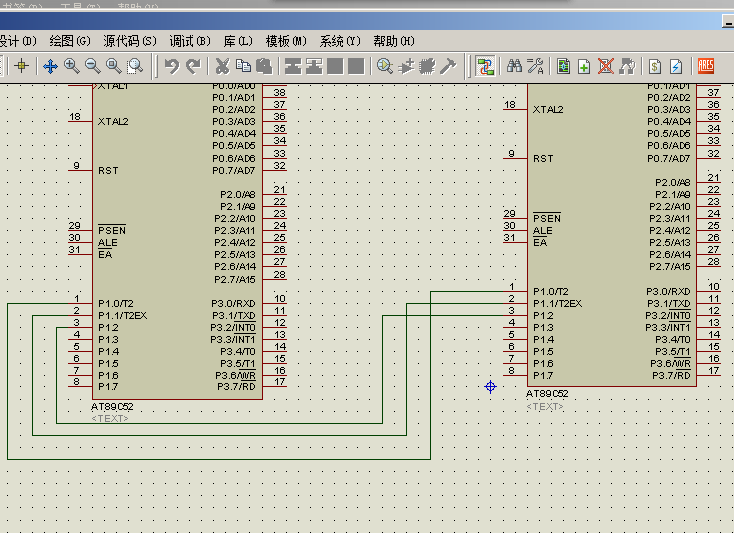Toggle the wire autorouter button
The height and width of the screenshot is (533, 734).
tap(485, 66)
